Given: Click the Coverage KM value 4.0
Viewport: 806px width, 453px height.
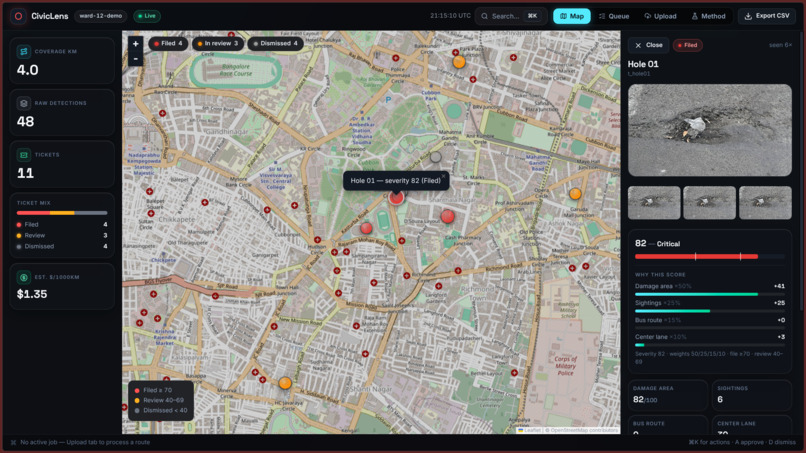Looking at the screenshot, I should [x=28, y=70].
